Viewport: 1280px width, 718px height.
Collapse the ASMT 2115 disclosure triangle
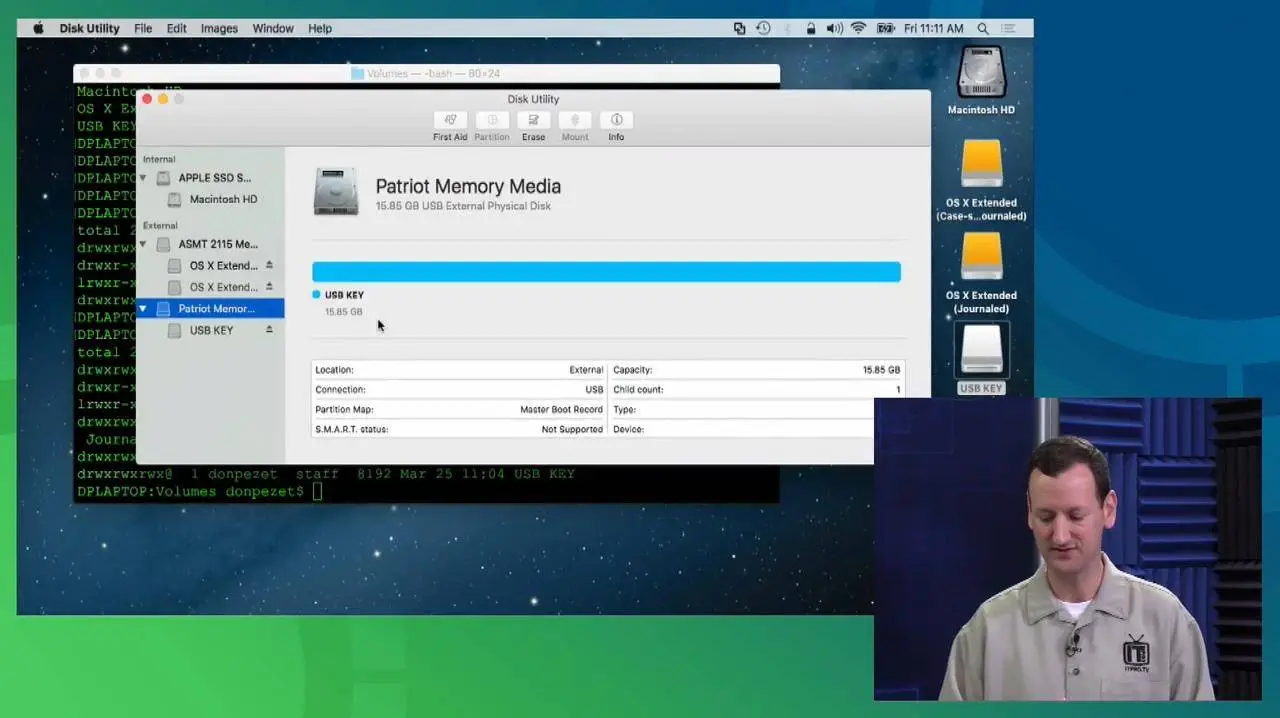point(143,244)
